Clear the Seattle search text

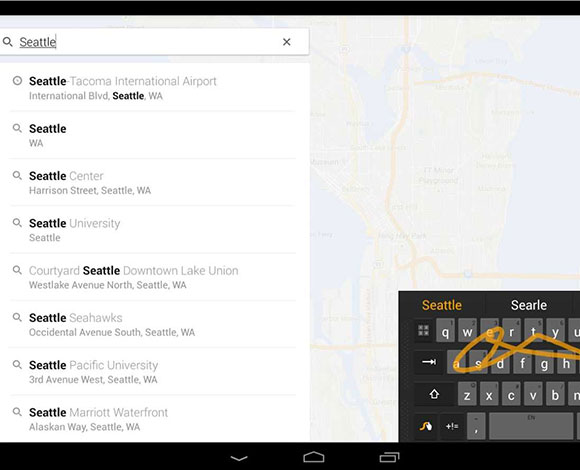(286, 42)
